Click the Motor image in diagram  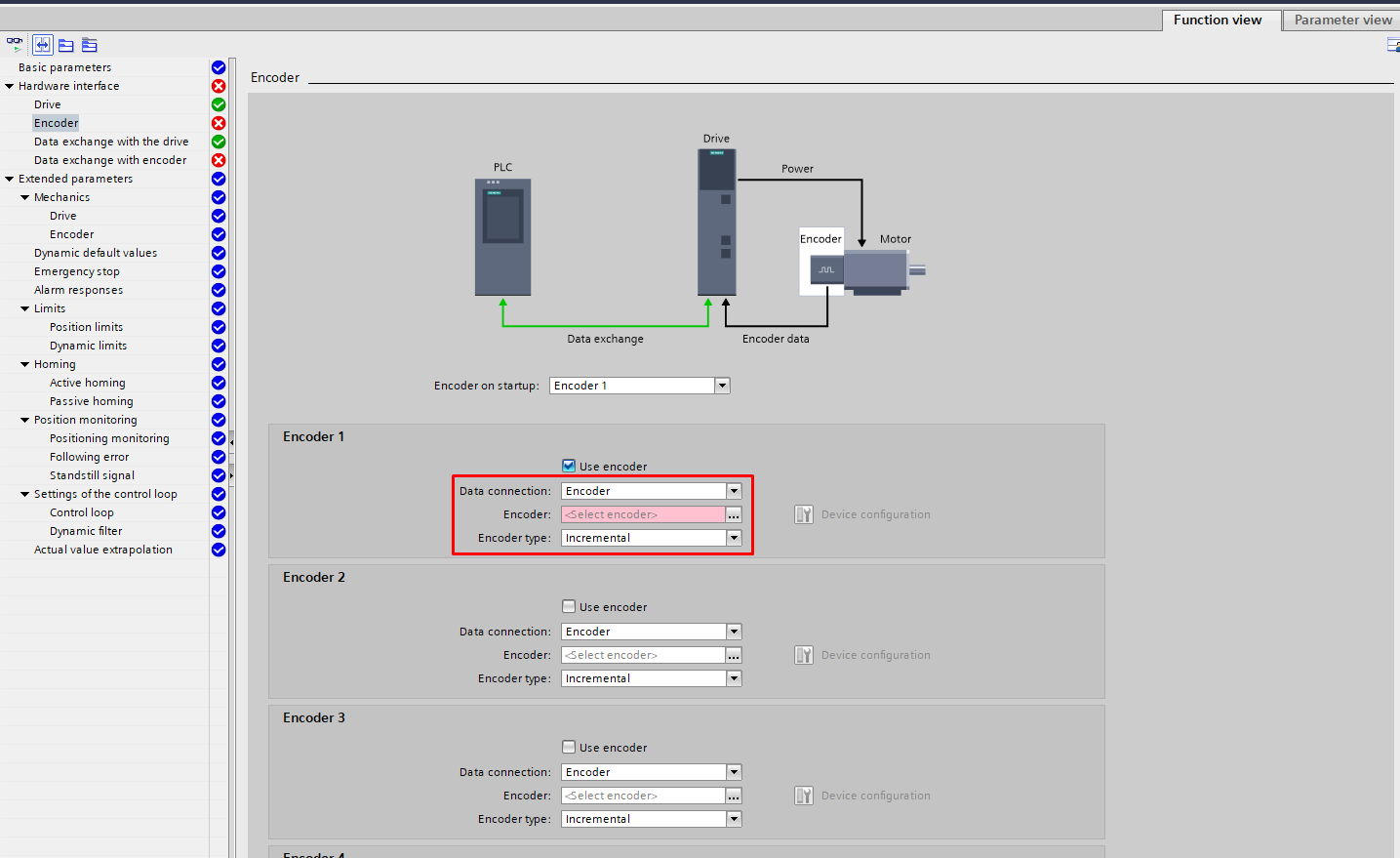tap(885, 271)
